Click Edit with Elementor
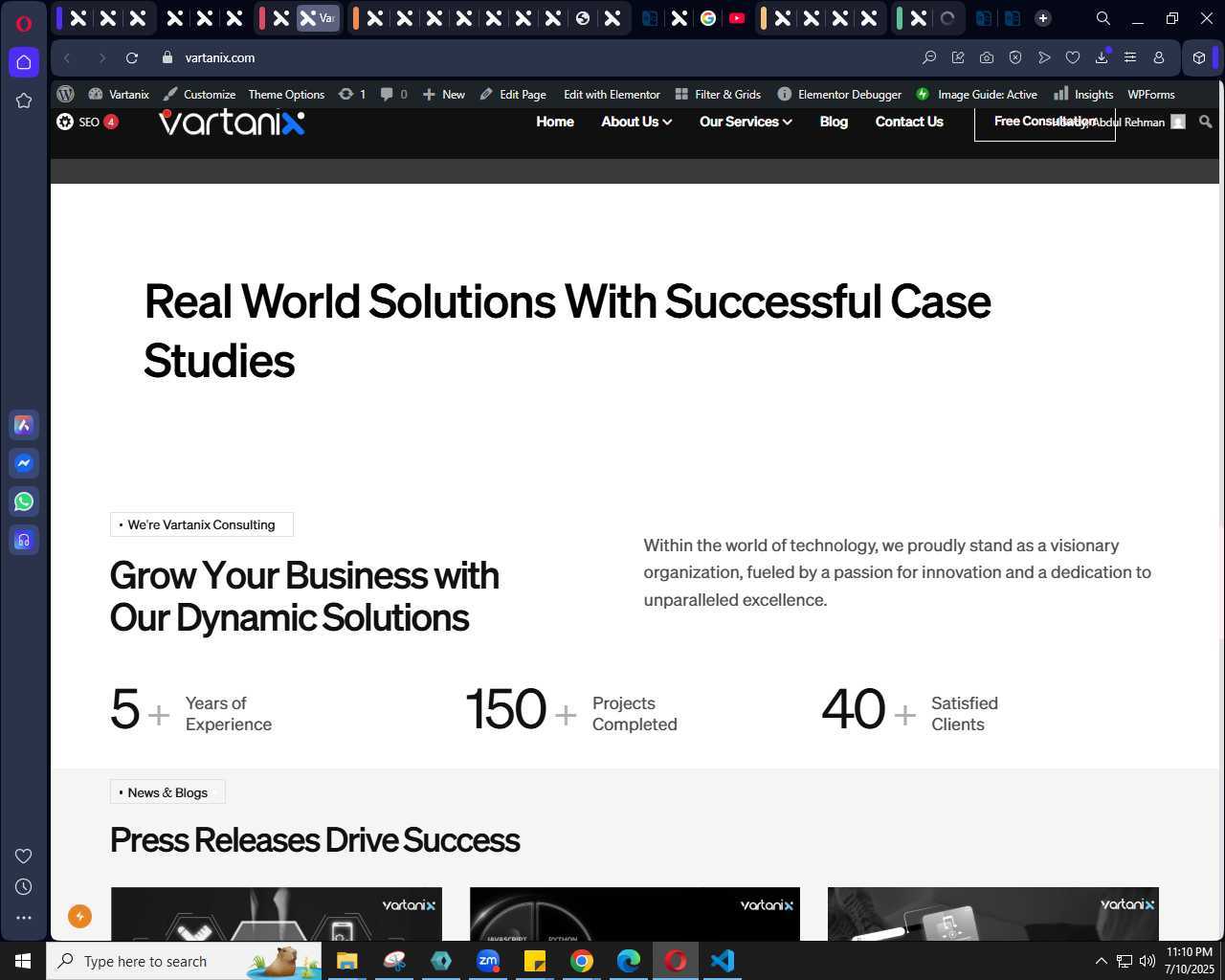 (x=612, y=94)
